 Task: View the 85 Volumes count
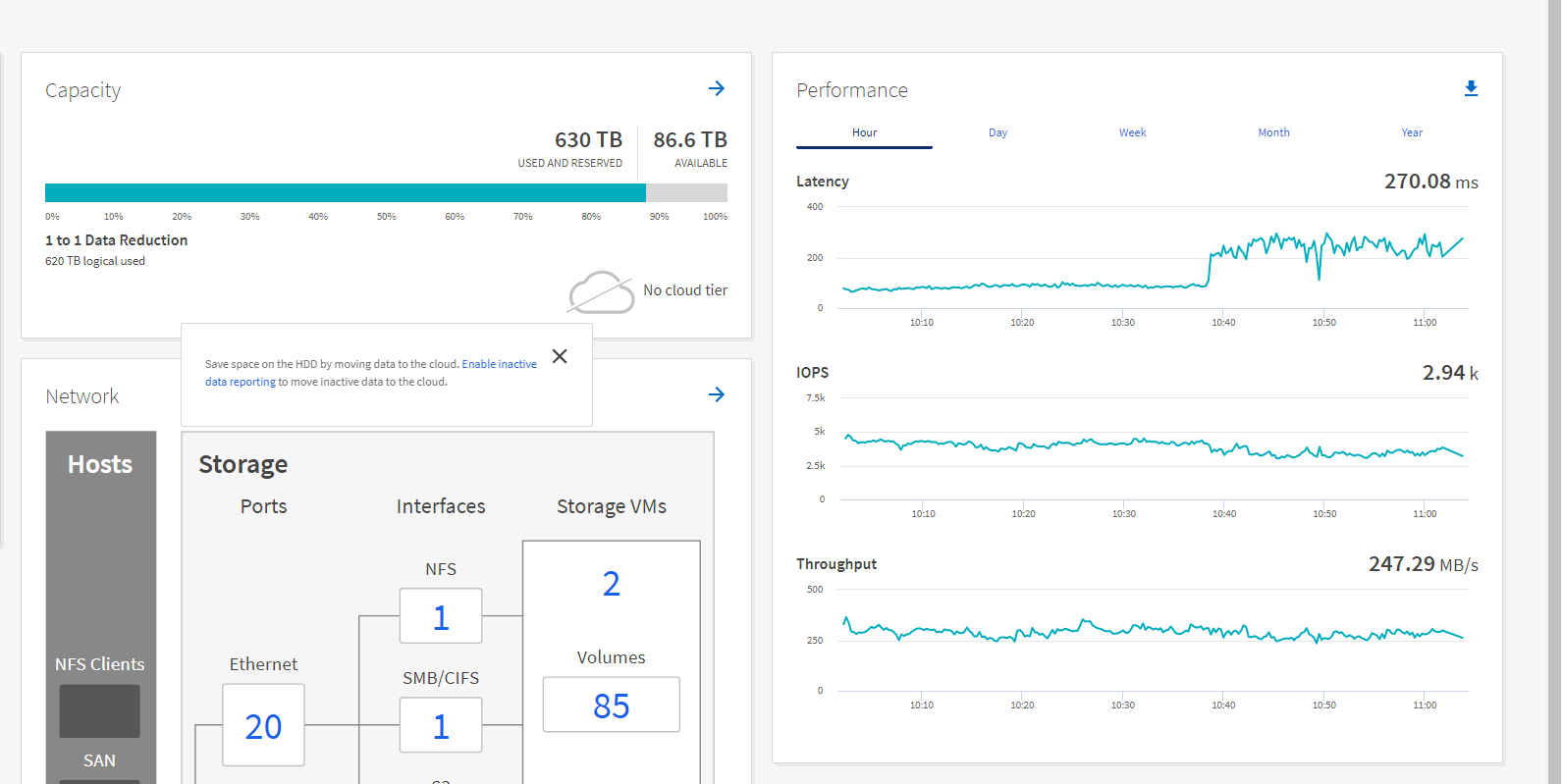611,705
